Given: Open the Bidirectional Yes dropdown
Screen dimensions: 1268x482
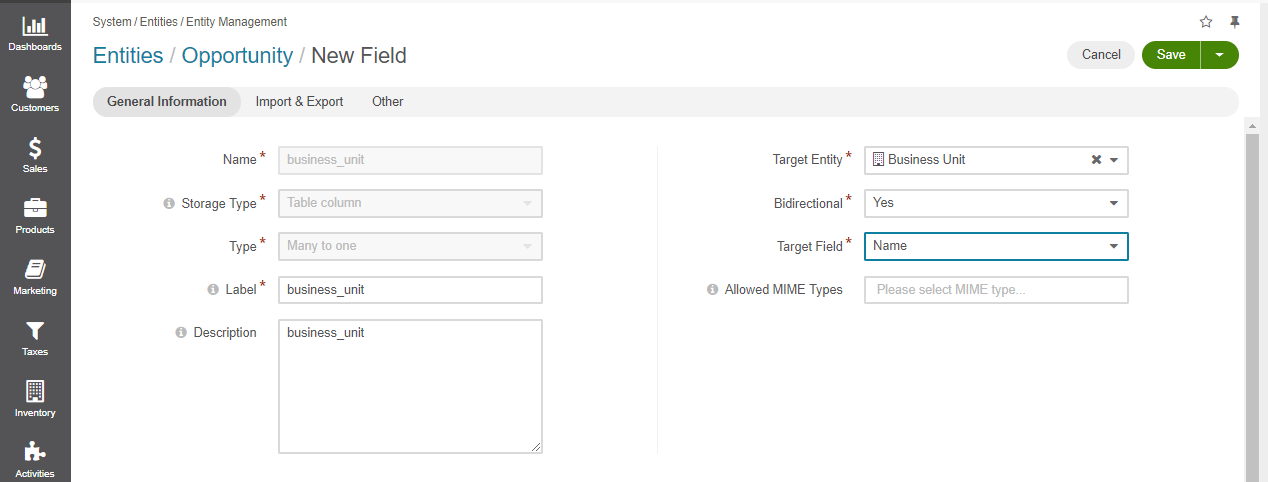Looking at the screenshot, I should (996, 203).
